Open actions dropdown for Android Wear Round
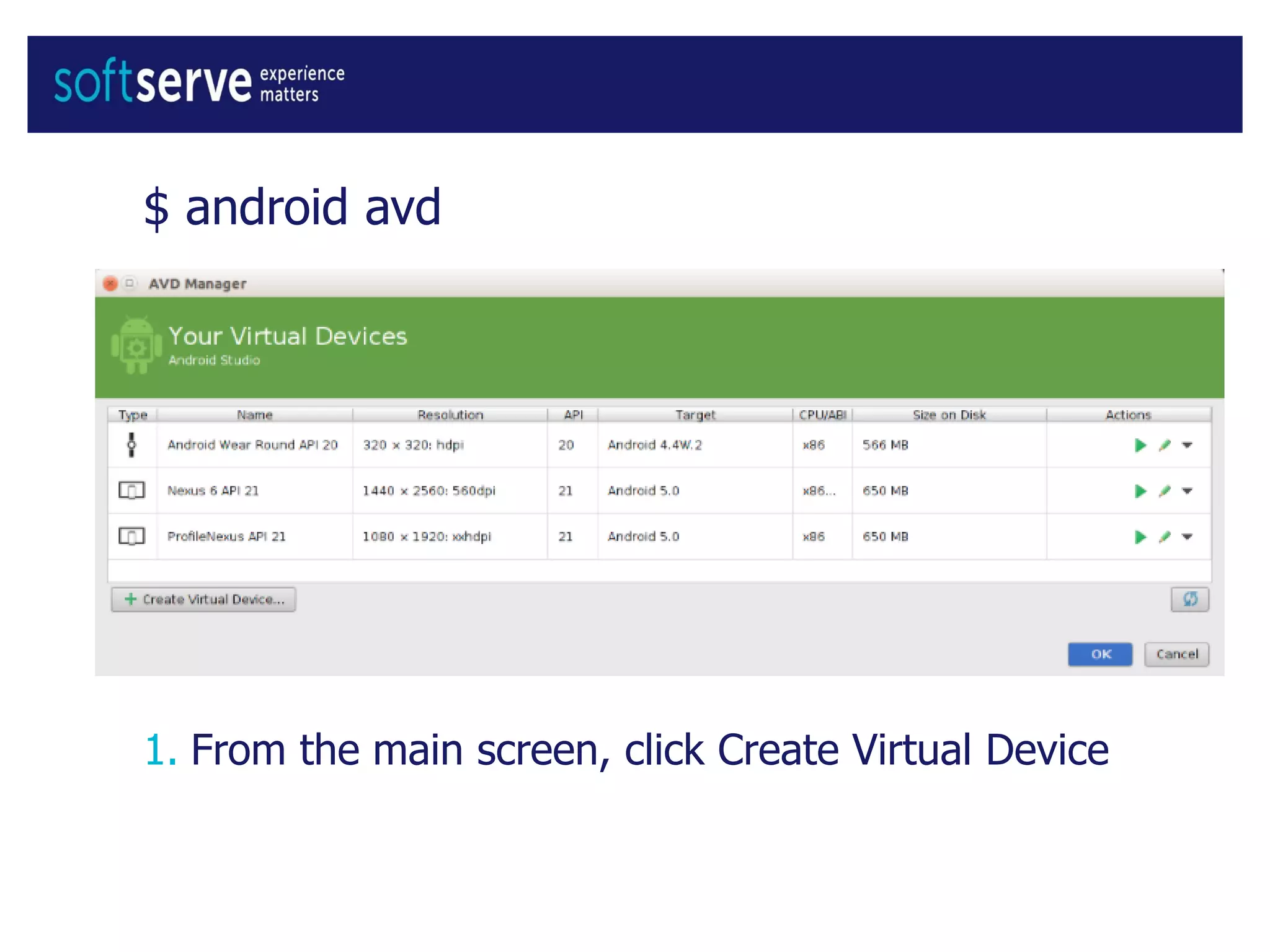 tap(1187, 445)
